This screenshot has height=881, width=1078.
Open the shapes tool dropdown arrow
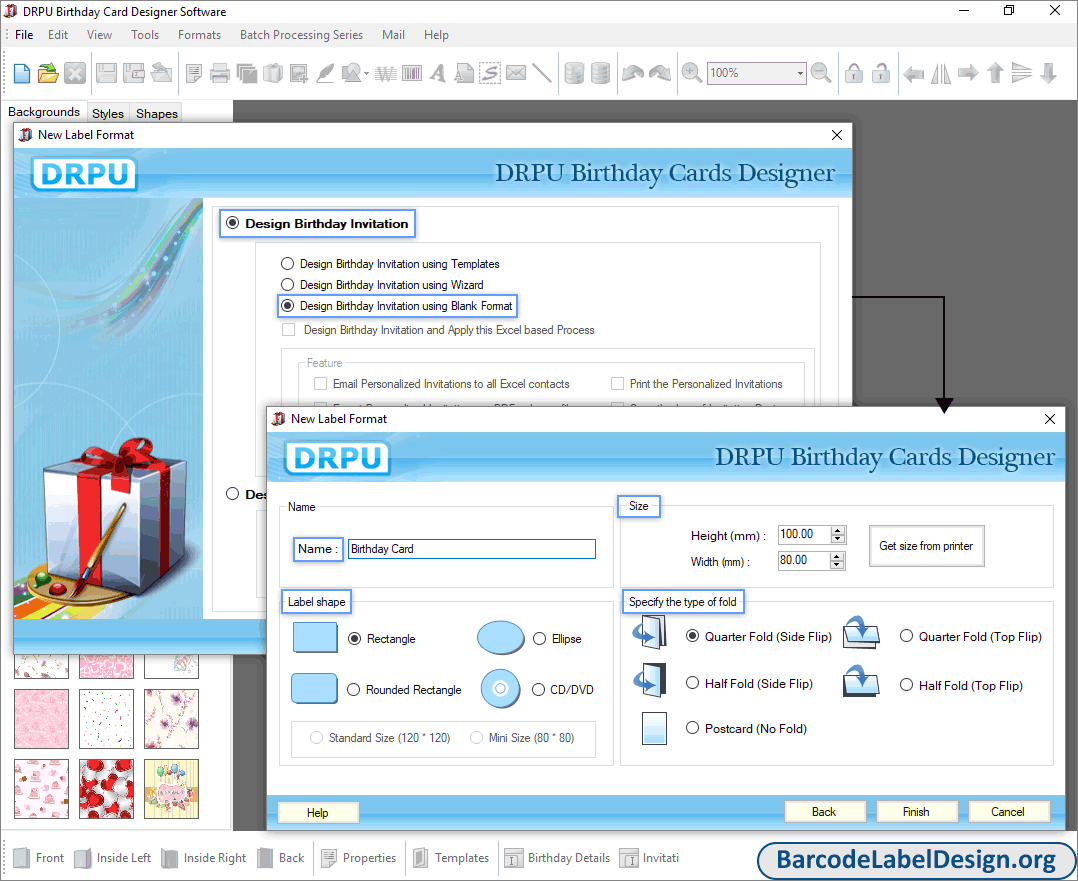pos(366,74)
